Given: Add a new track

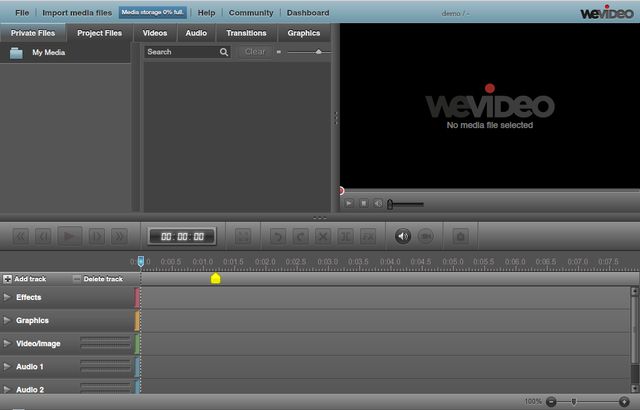Looking at the screenshot, I should [x=24, y=279].
